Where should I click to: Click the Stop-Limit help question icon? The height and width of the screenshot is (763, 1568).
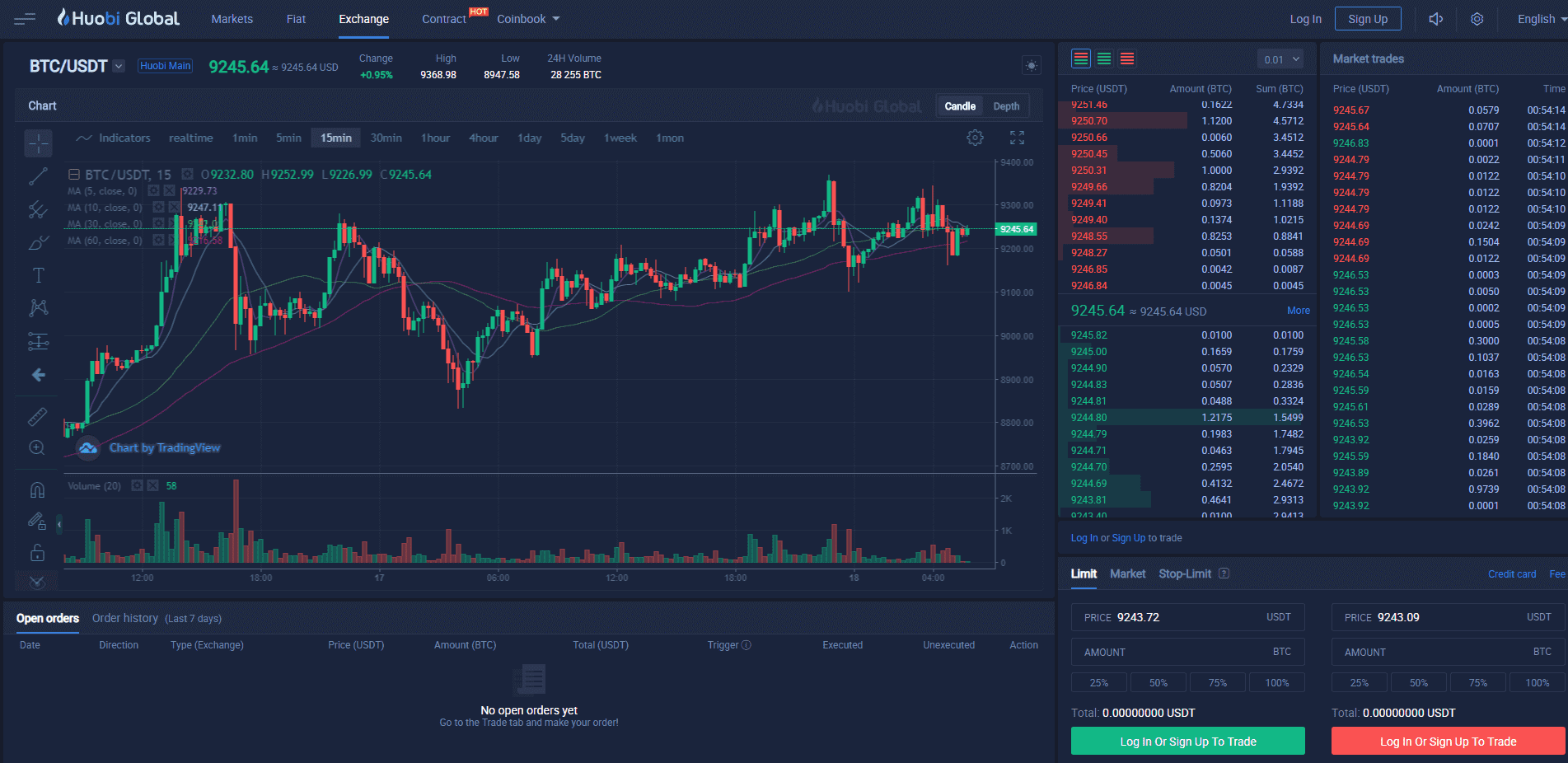pyautogui.click(x=1224, y=573)
